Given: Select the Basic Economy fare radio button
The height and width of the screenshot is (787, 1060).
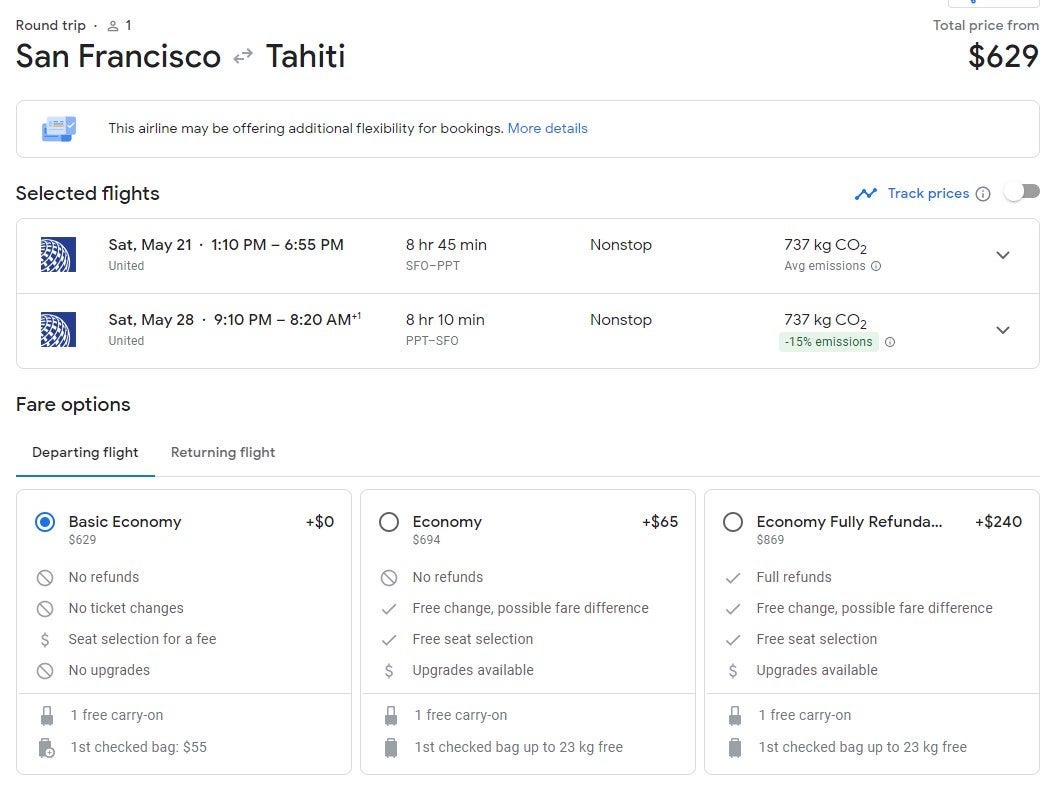Looking at the screenshot, I should 45,522.
